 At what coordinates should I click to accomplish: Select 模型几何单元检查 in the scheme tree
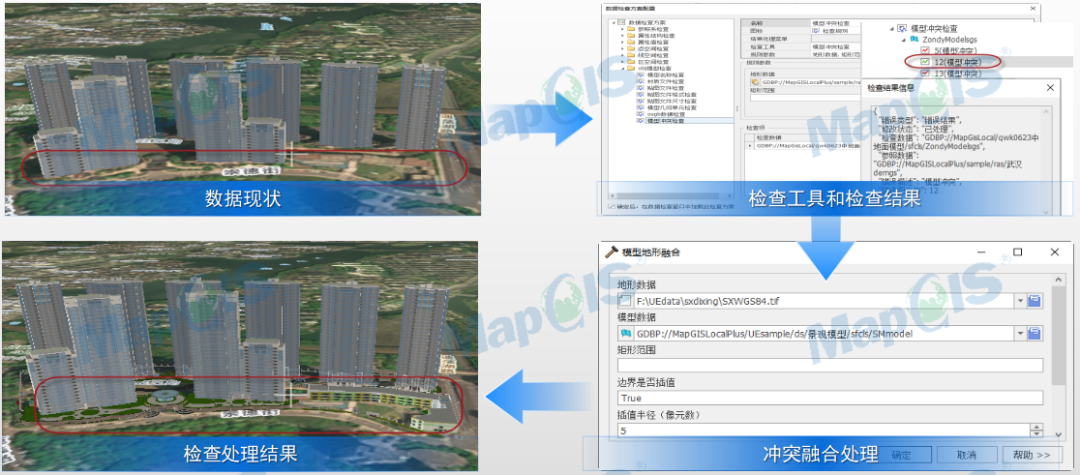click(x=672, y=107)
